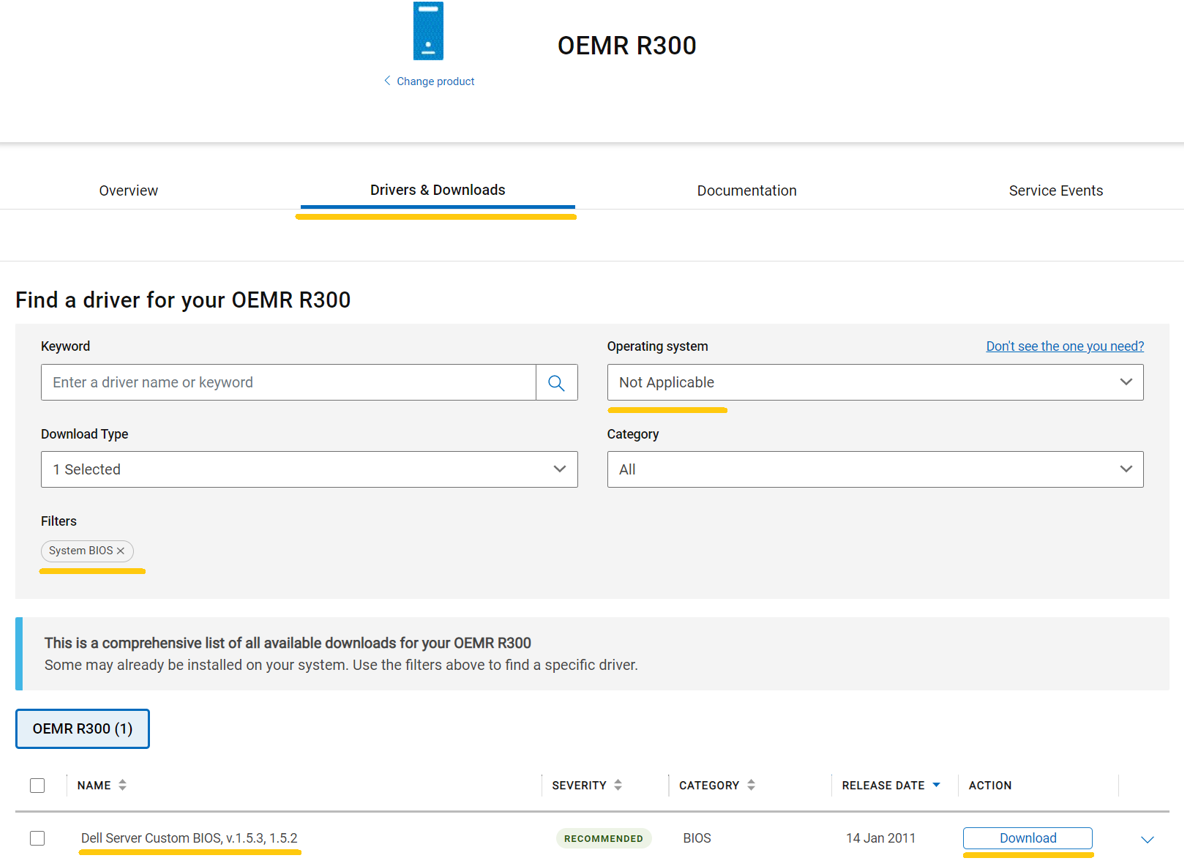The height and width of the screenshot is (862, 1184).
Task: Switch to the Overview tab
Action: click(x=128, y=190)
